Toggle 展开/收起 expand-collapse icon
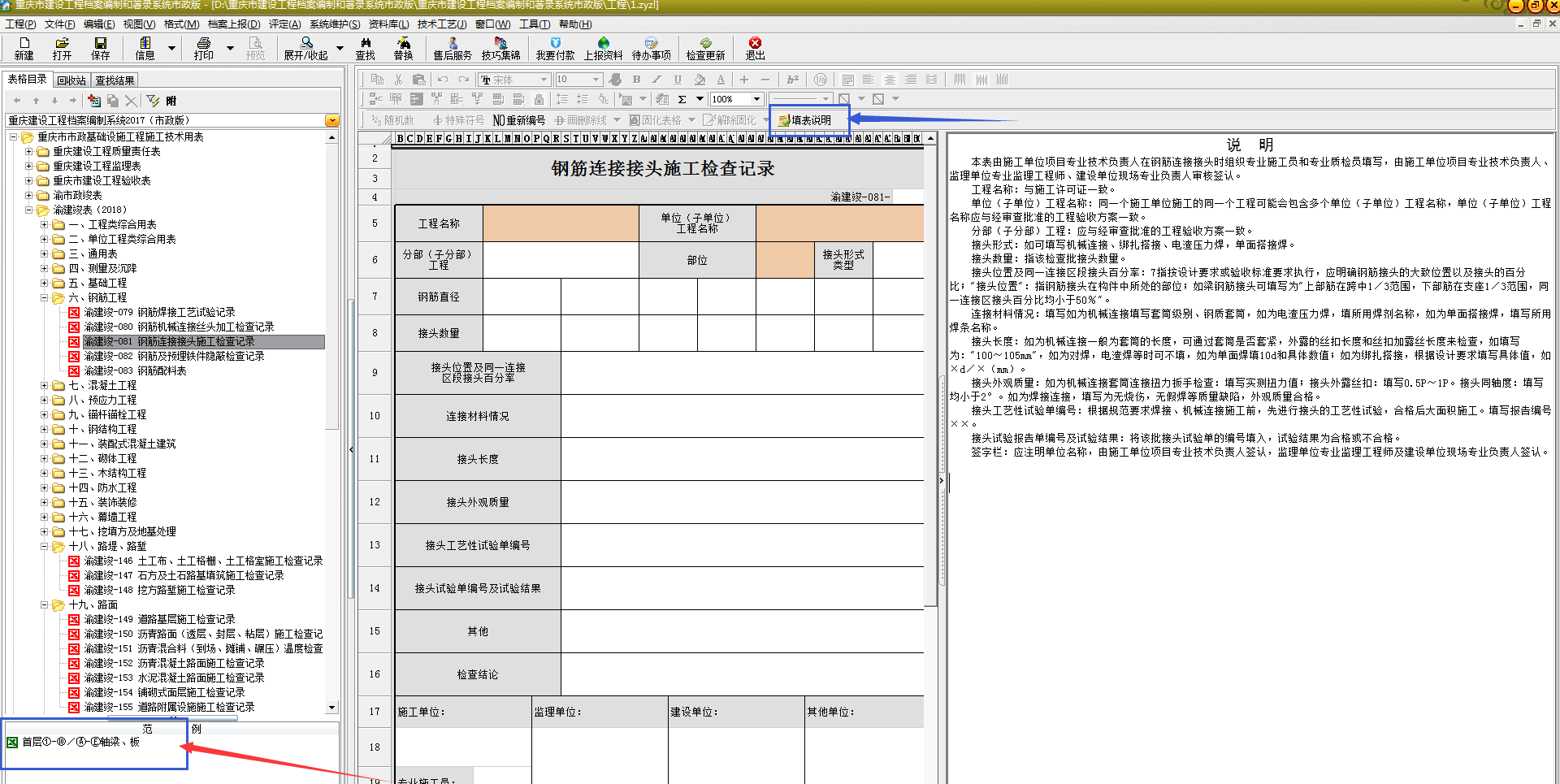The height and width of the screenshot is (784, 1560). click(305, 48)
